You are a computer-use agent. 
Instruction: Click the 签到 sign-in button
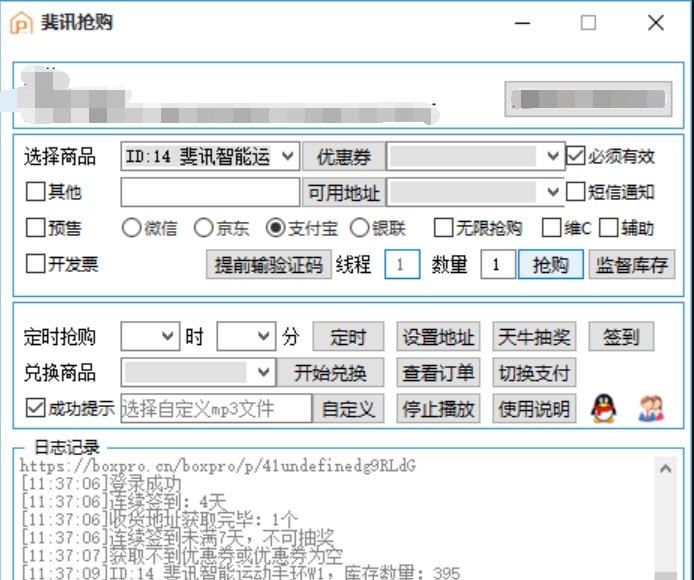click(x=621, y=337)
